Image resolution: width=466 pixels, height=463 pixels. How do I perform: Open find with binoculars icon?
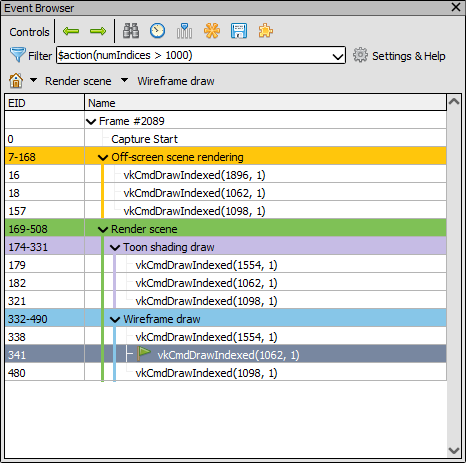pyautogui.click(x=131, y=31)
